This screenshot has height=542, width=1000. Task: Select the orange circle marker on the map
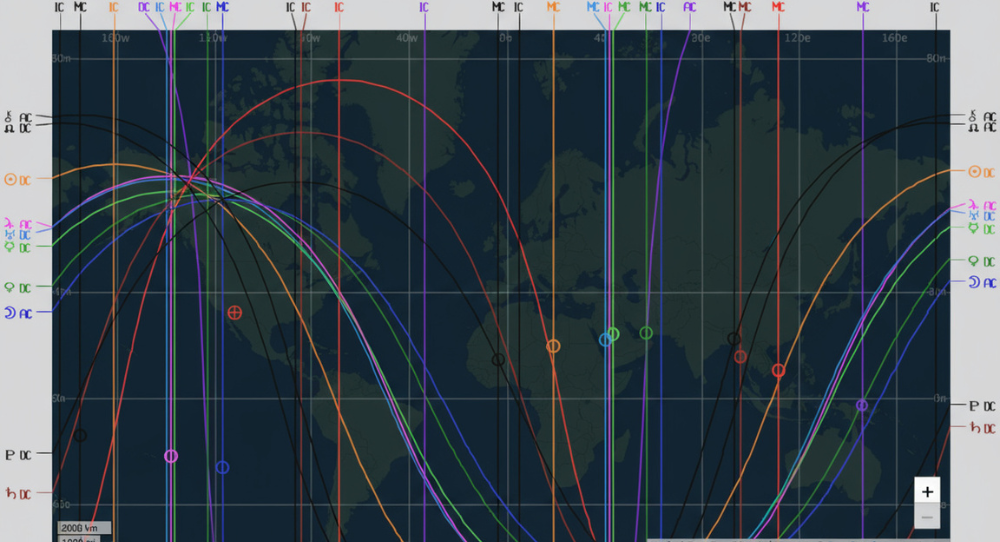click(553, 346)
